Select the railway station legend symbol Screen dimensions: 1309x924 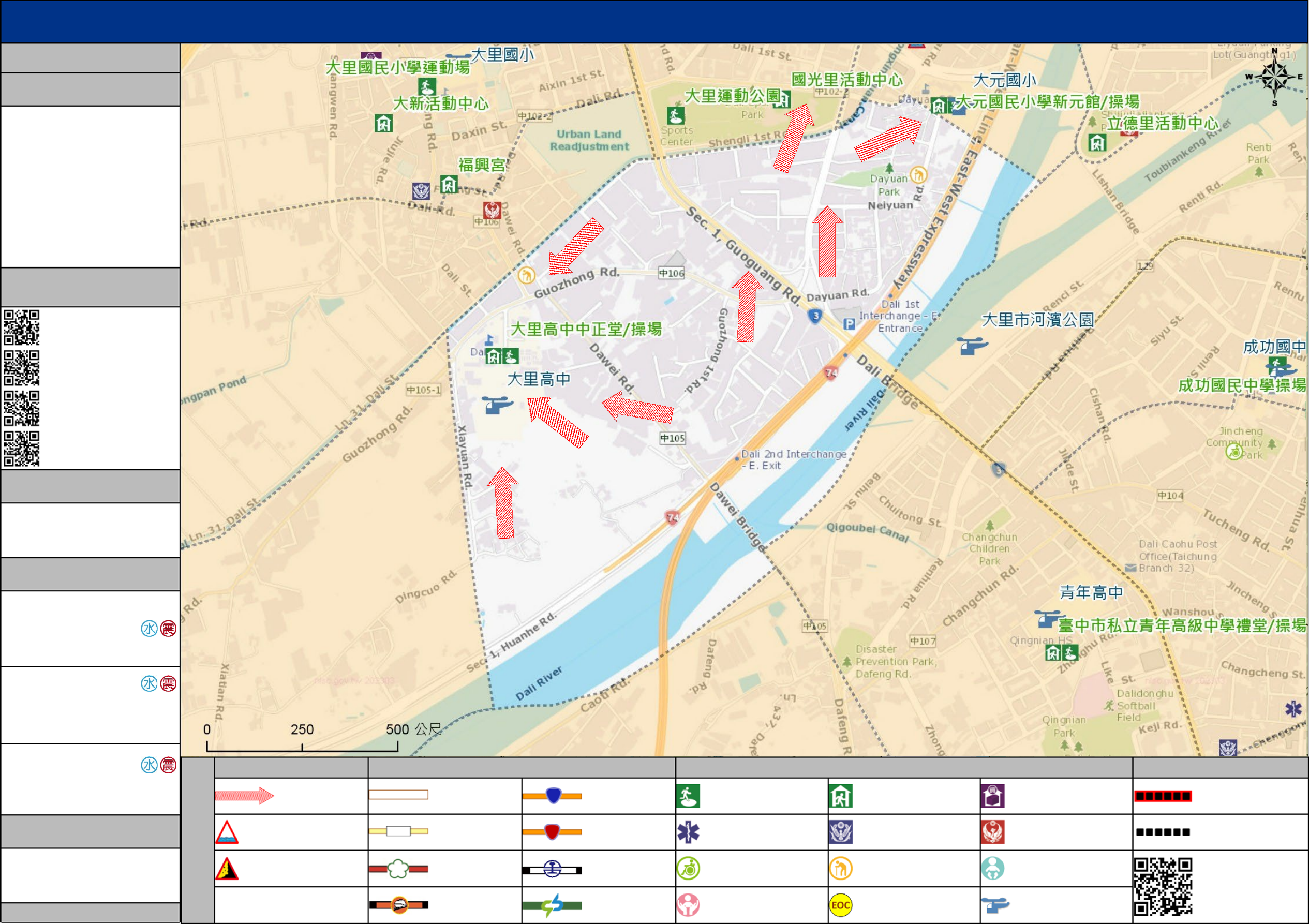click(x=553, y=869)
